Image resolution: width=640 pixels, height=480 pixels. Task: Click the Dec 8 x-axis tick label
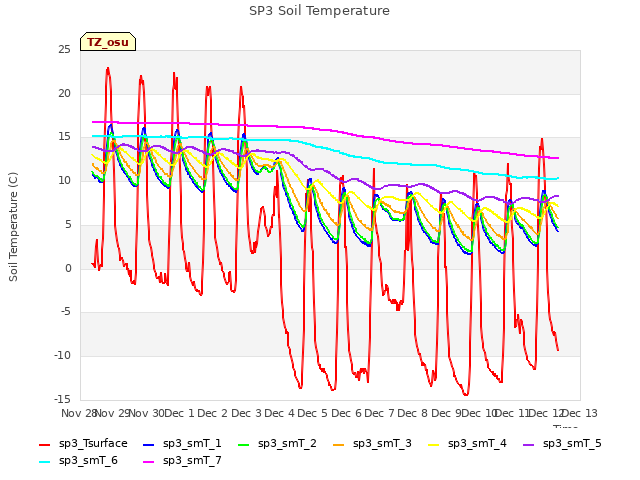click(x=413, y=413)
